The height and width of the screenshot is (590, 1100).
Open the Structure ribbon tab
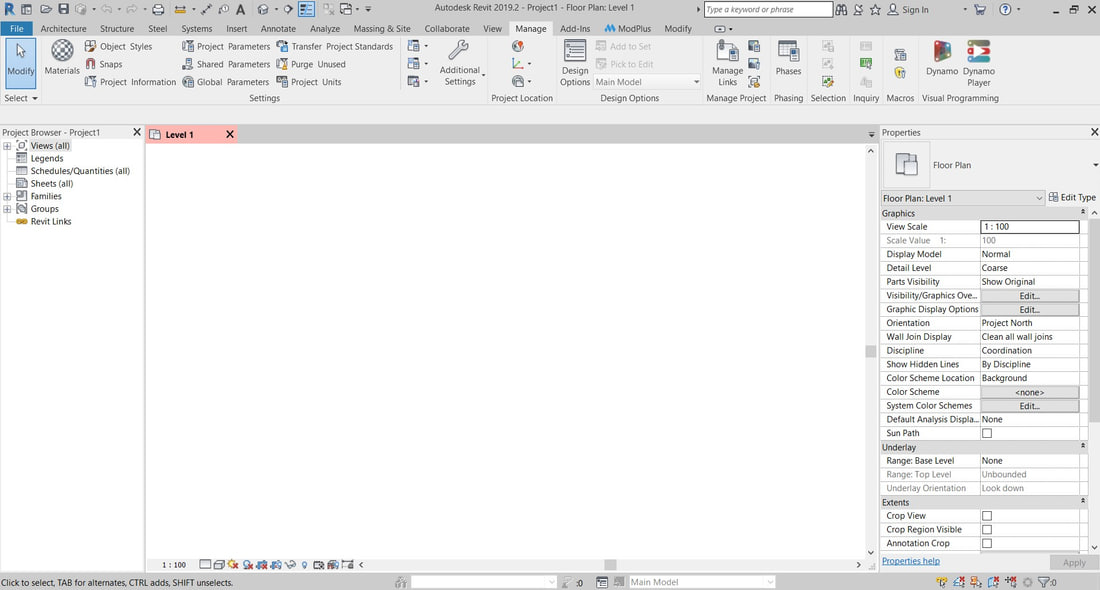116,29
